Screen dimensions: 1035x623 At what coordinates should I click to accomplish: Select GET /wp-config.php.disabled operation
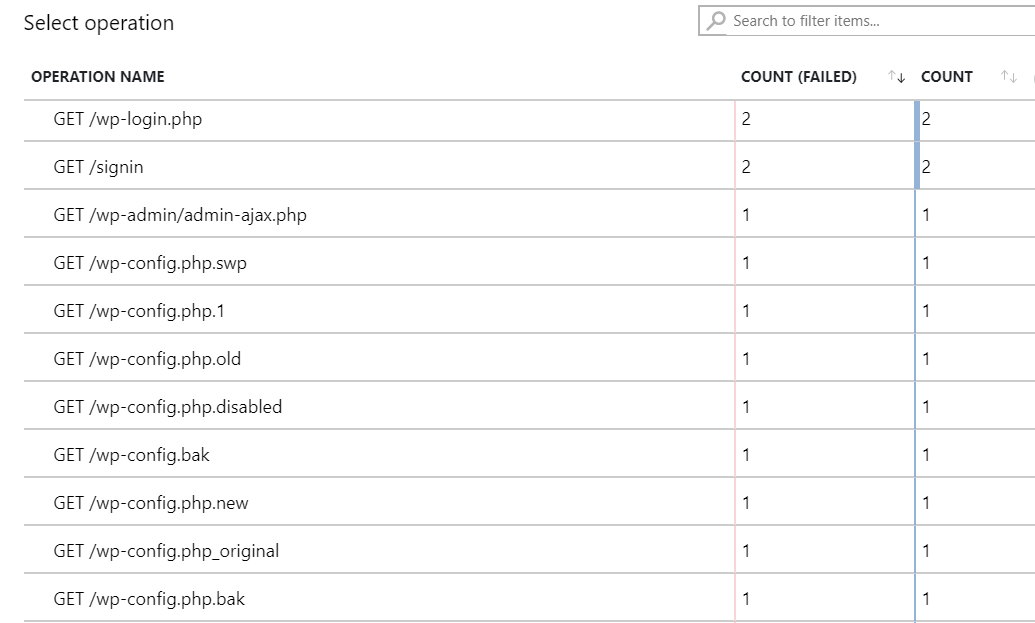click(529, 407)
